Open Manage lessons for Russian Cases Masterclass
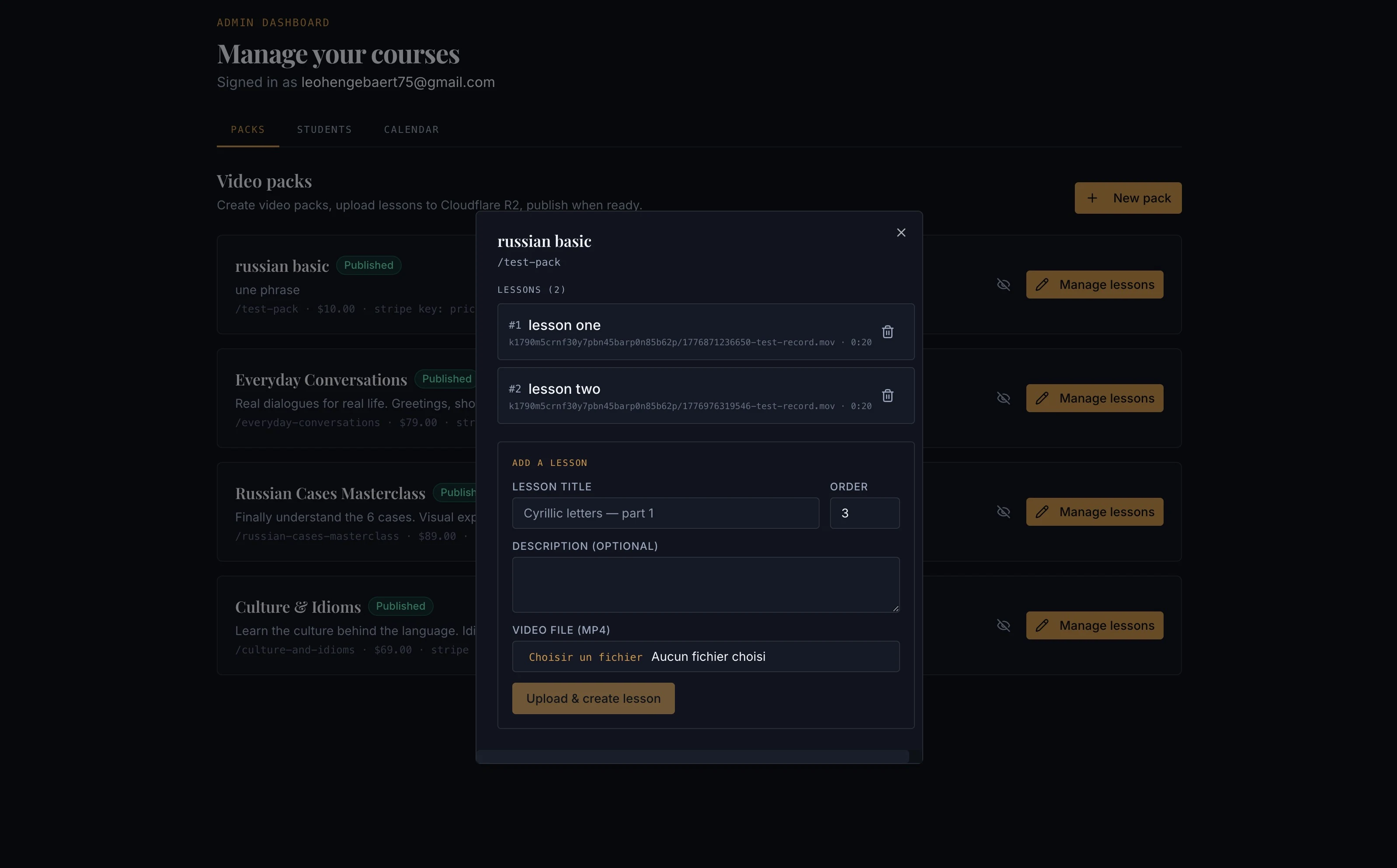Viewport: 1397px width, 868px height. tap(1095, 512)
